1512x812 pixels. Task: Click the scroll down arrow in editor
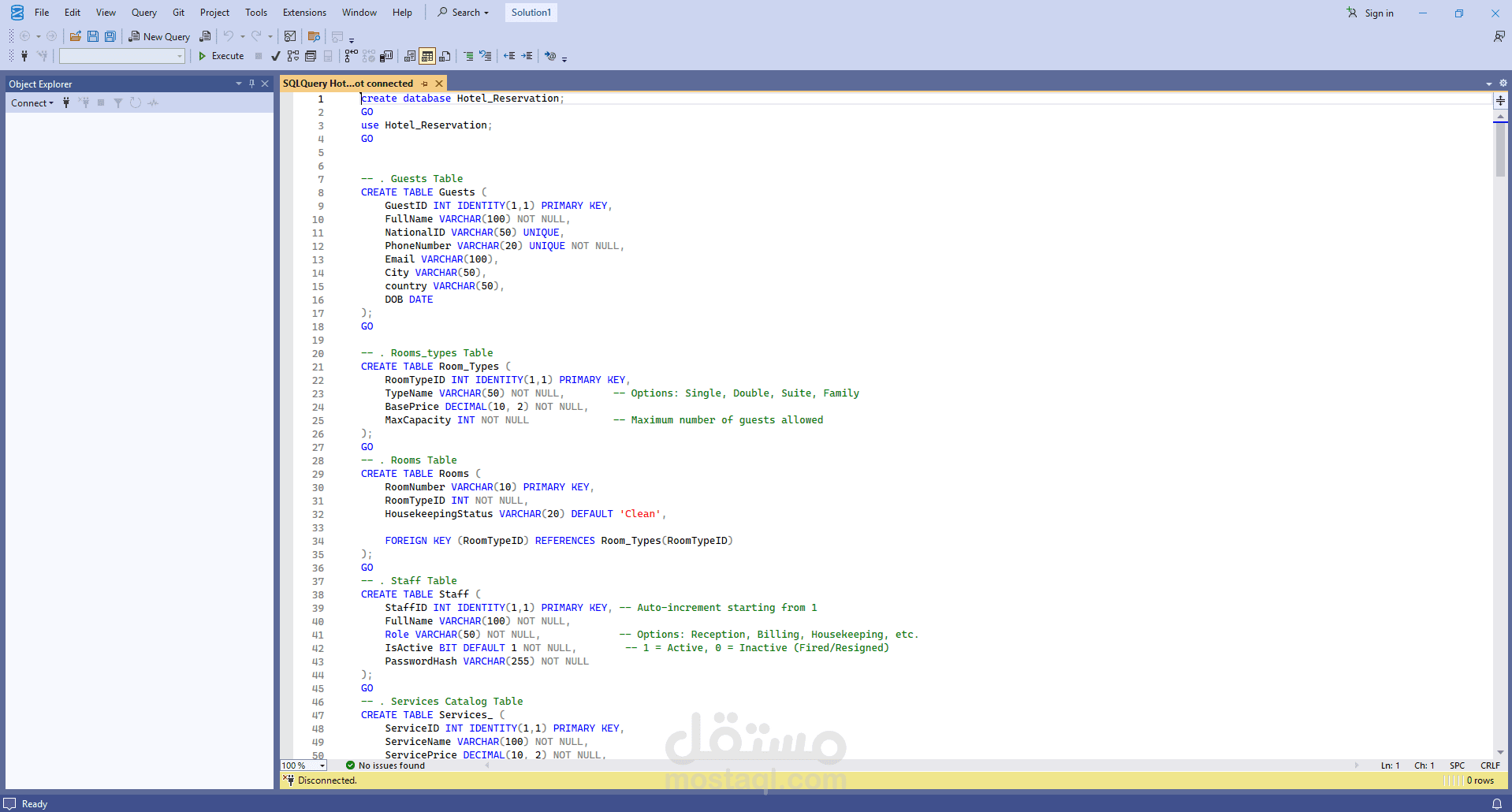[x=1500, y=752]
